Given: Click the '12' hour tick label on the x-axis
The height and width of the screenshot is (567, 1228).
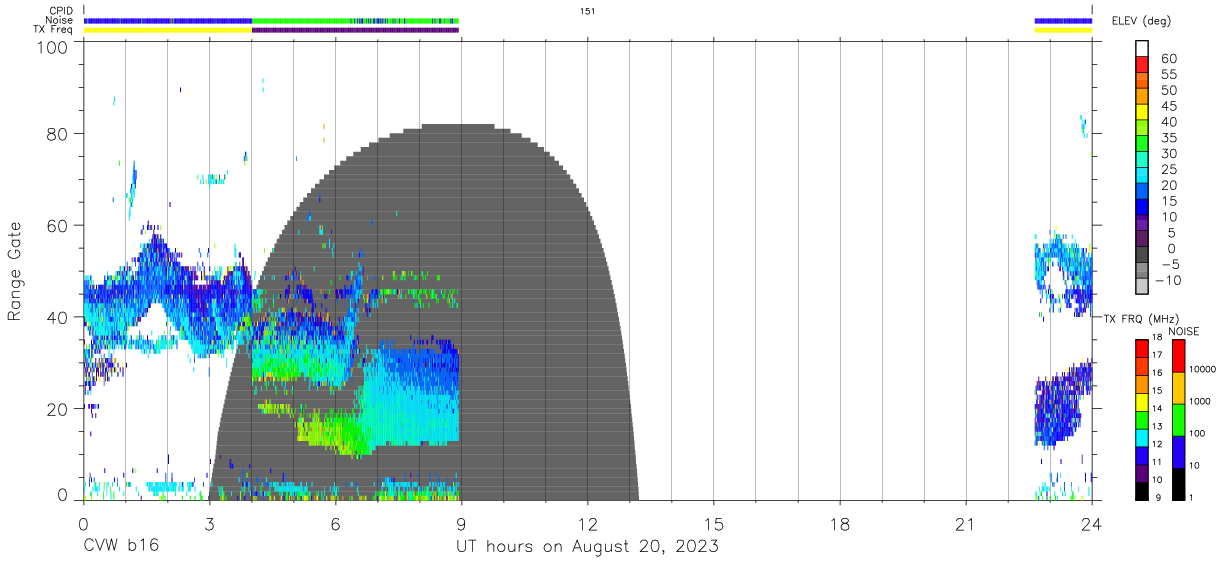Looking at the screenshot, I should tap(587, 524).
